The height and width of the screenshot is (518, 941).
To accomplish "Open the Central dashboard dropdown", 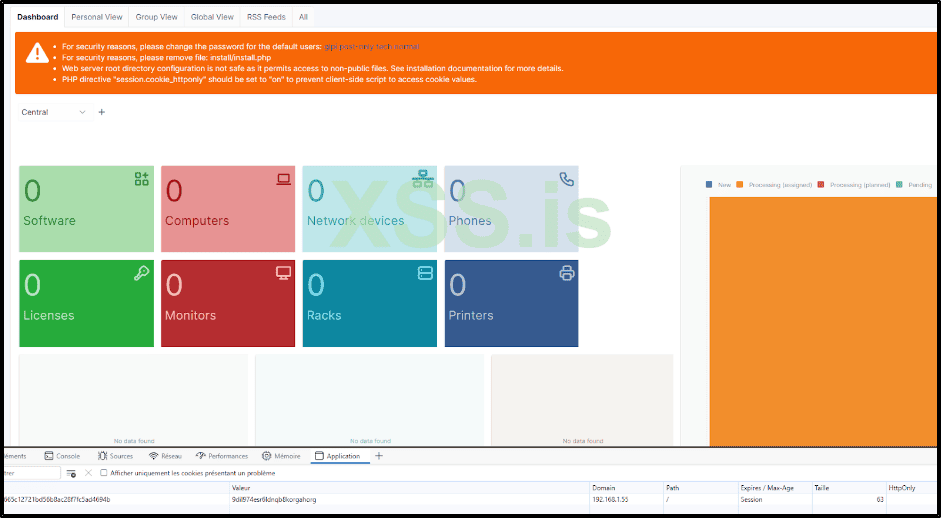I will tap(55, 112).
